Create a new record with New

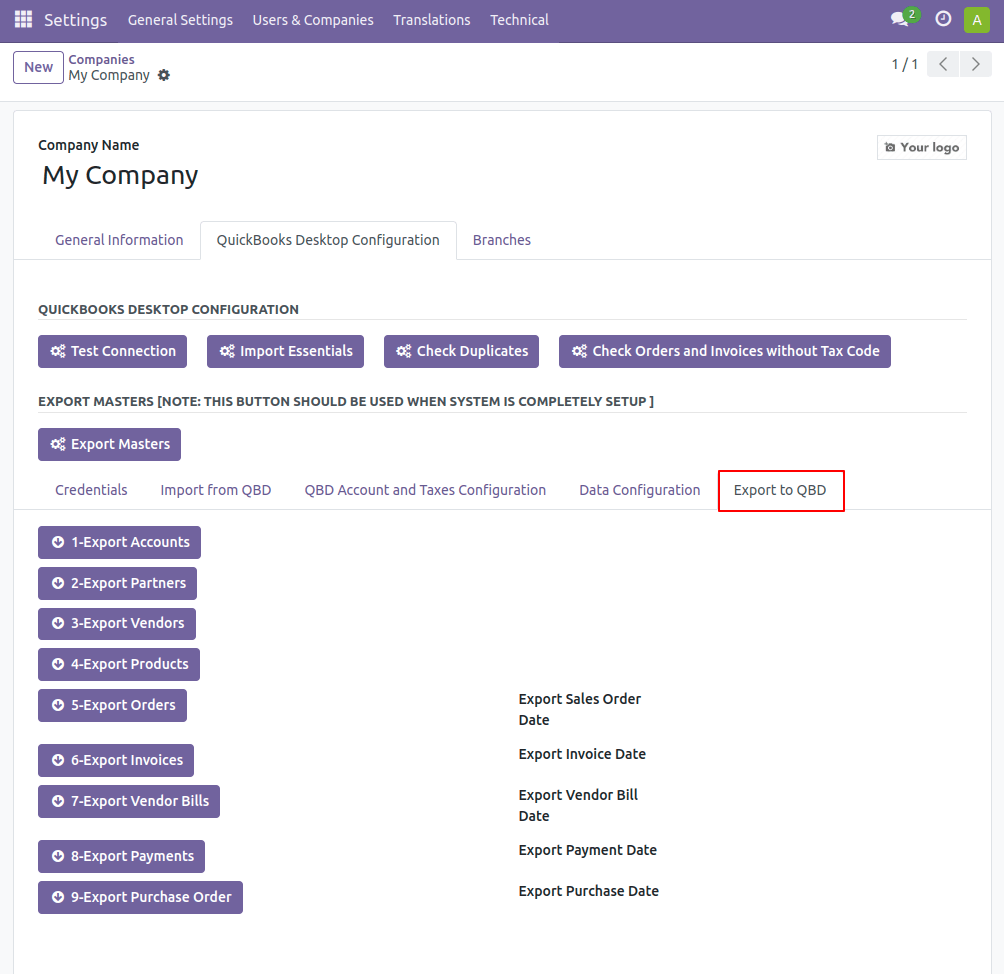[38, 67]
